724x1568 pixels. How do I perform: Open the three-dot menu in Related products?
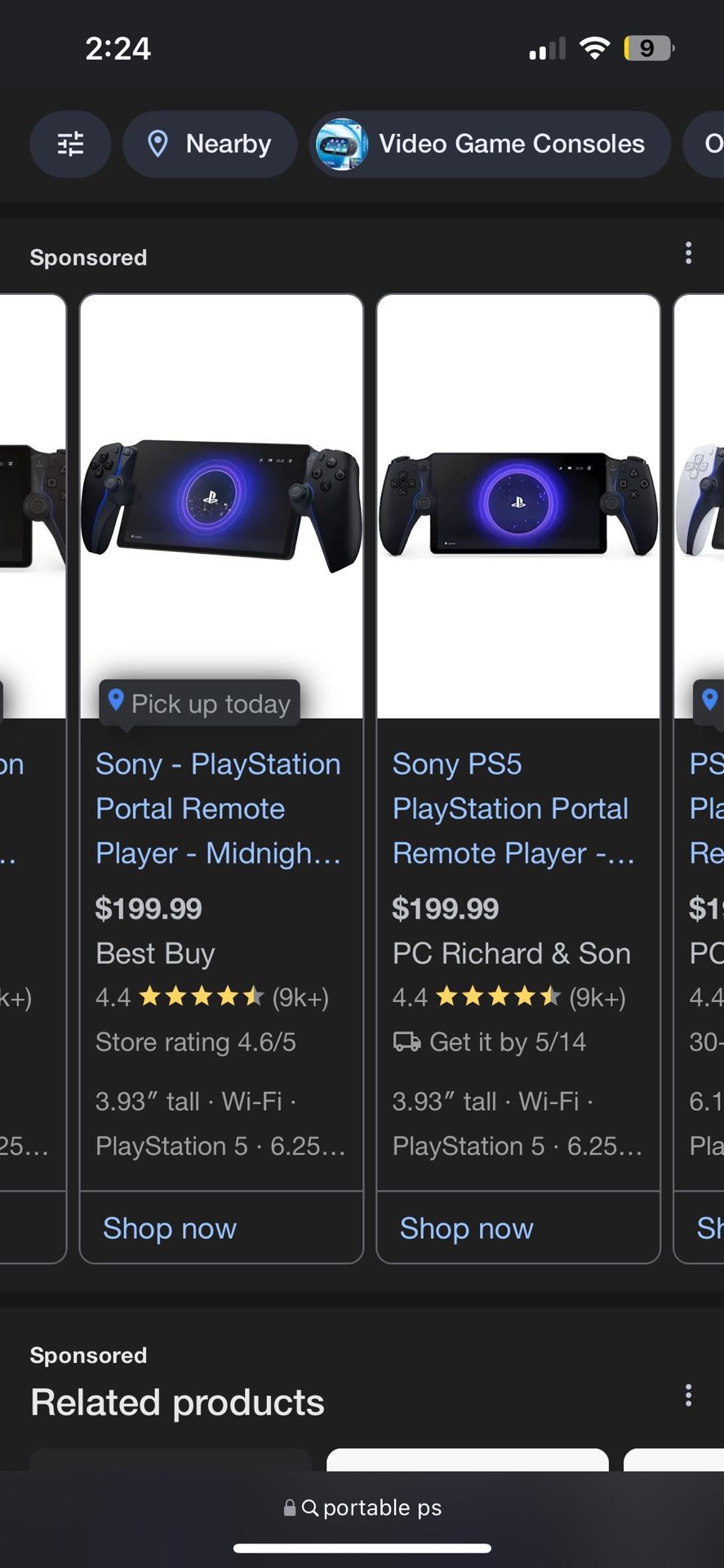(x=688, y=1396)
